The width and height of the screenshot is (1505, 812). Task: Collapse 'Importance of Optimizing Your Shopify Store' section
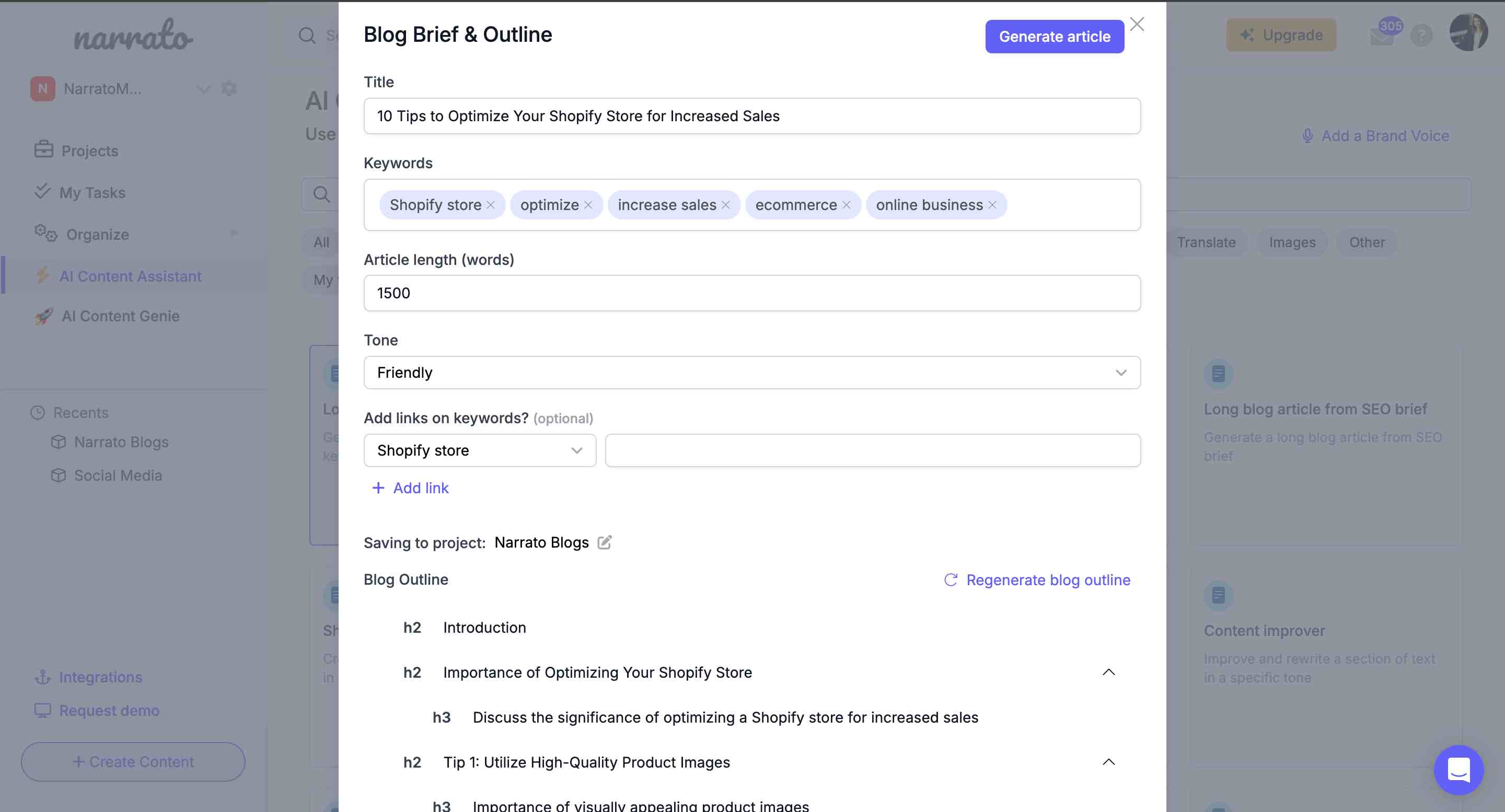point(1108,672)
